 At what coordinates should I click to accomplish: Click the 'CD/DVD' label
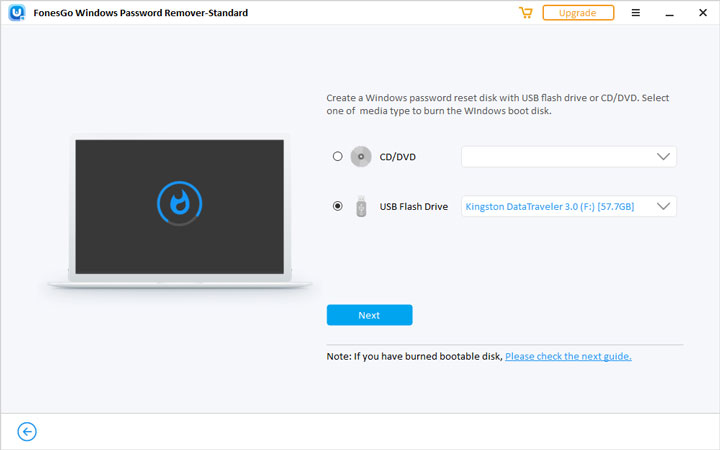(398, 157)
